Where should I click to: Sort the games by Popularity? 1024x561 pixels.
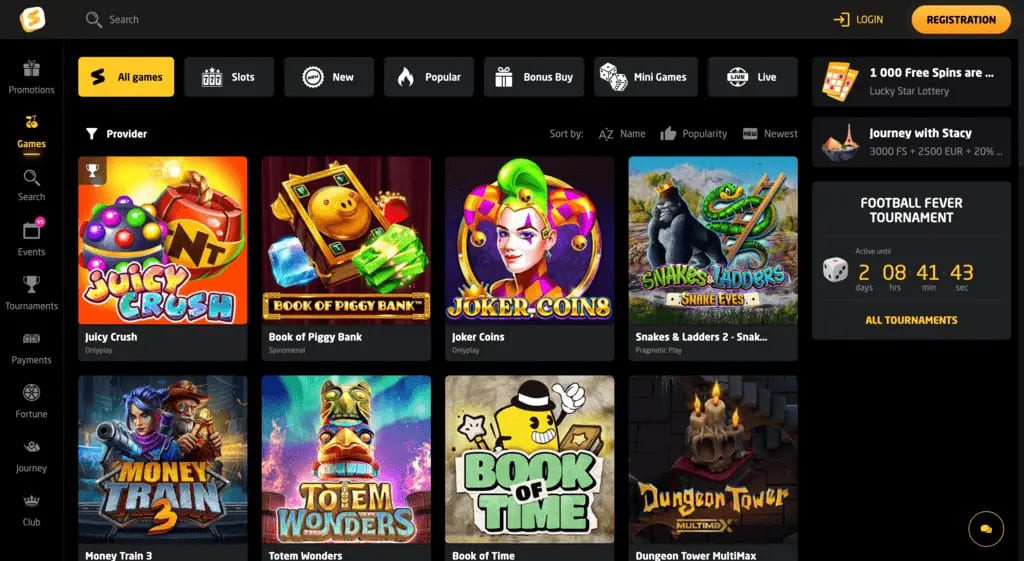tap(694, 134)
